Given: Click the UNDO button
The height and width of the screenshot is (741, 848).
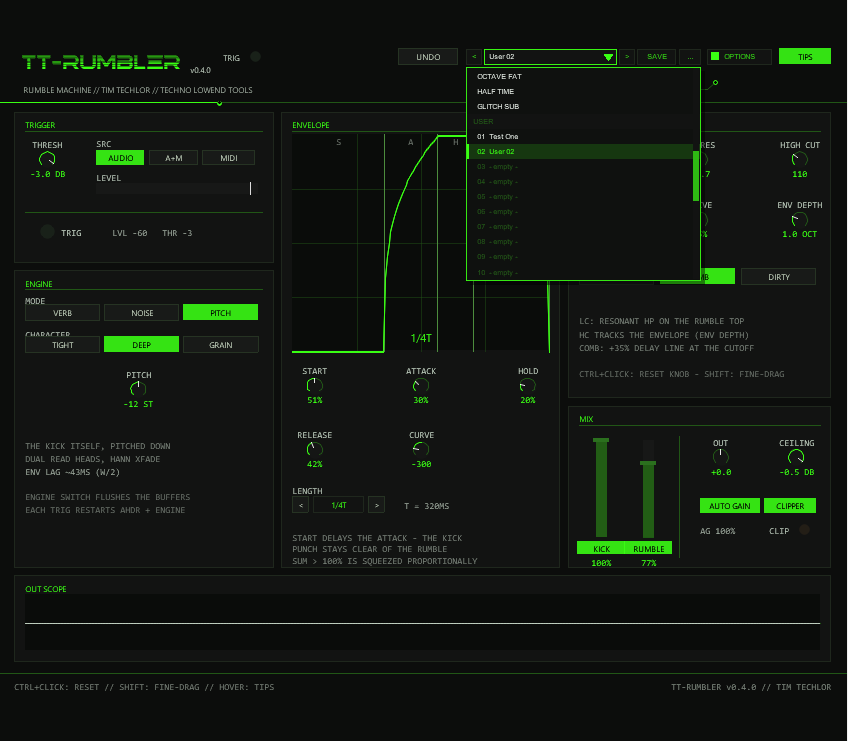Looking at the screenshot, I should tap(428, 57).
